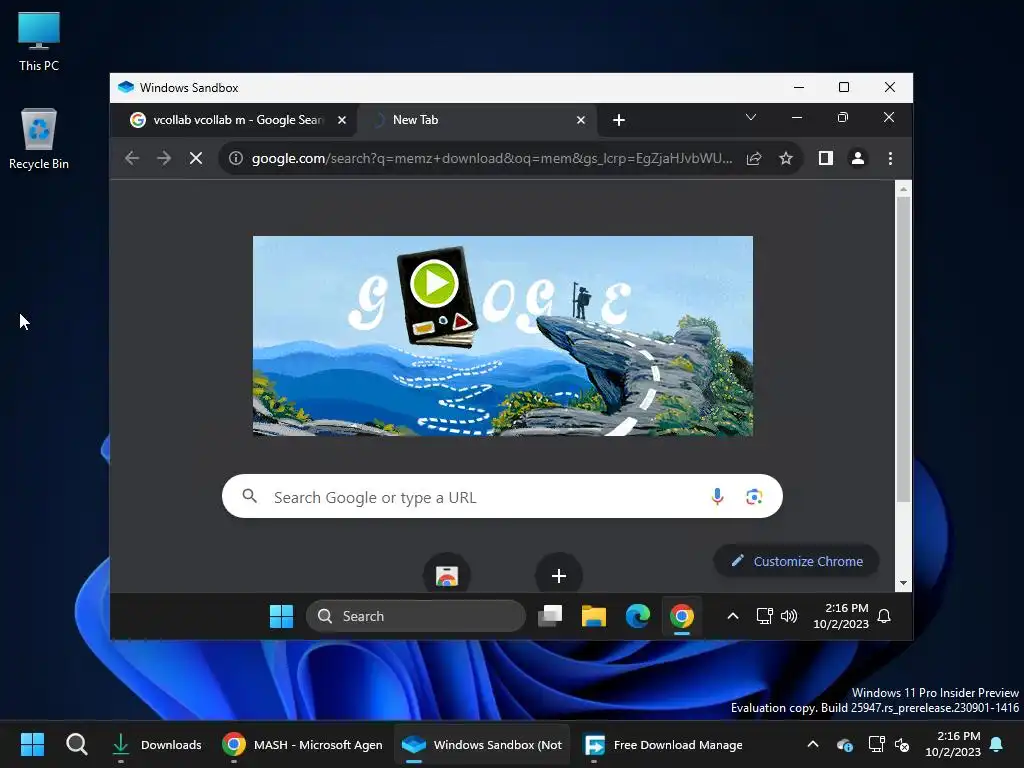Select Recycle Bin desktop icon
The image size is (1024, 768).
(x=39, y=139)
